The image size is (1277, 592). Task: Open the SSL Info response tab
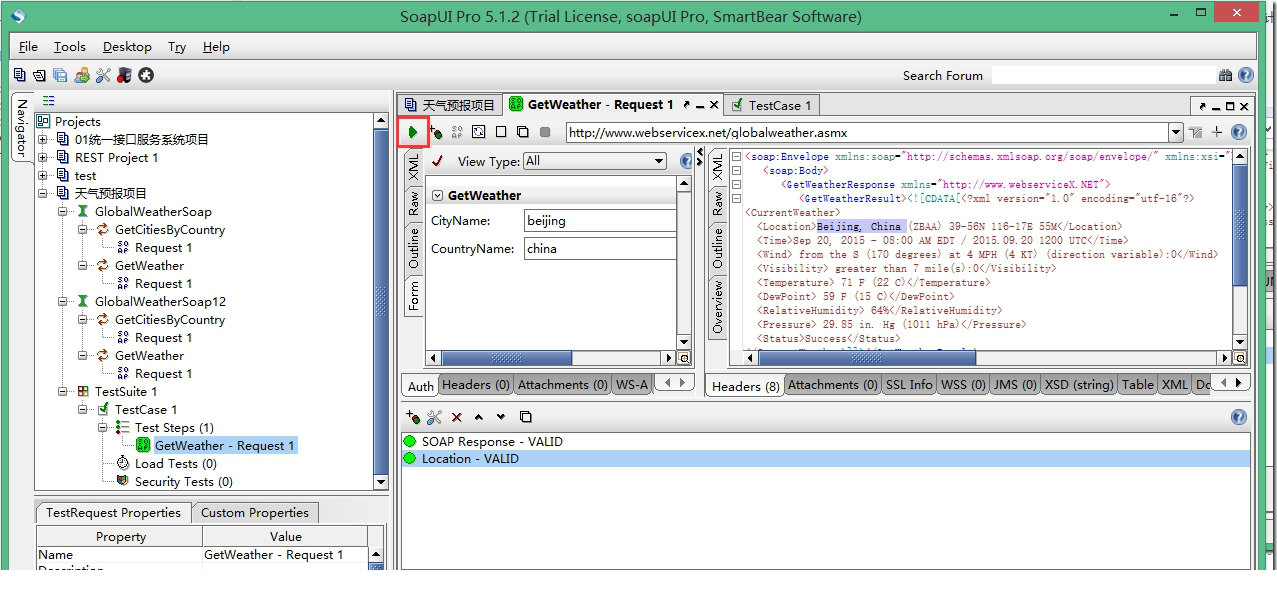[x=909, y=385]
